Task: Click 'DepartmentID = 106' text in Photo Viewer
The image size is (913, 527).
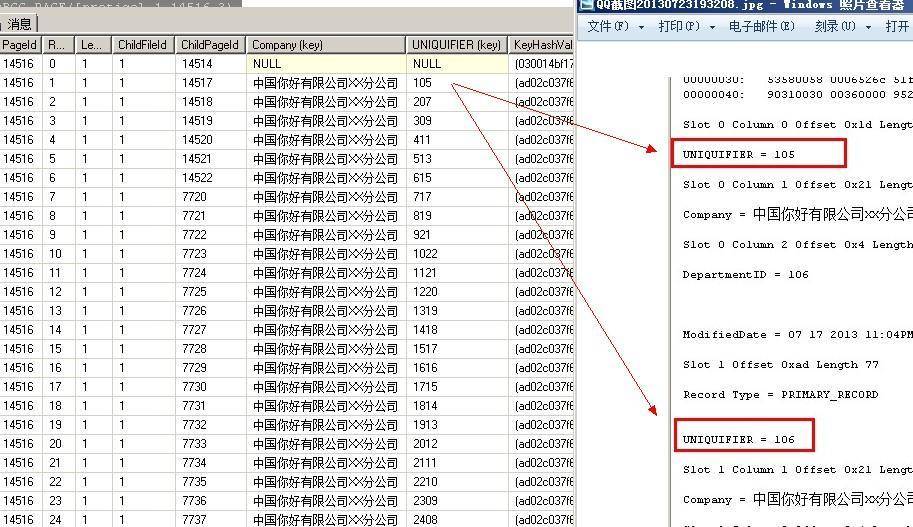Action: click(x=745, y=274)
